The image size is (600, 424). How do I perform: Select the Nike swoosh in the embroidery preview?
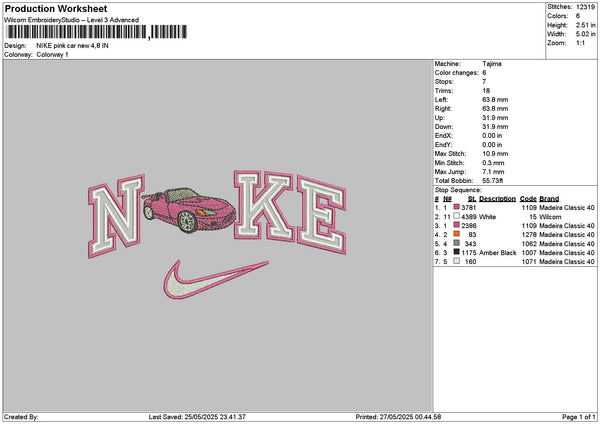click(x=216, y=279)
